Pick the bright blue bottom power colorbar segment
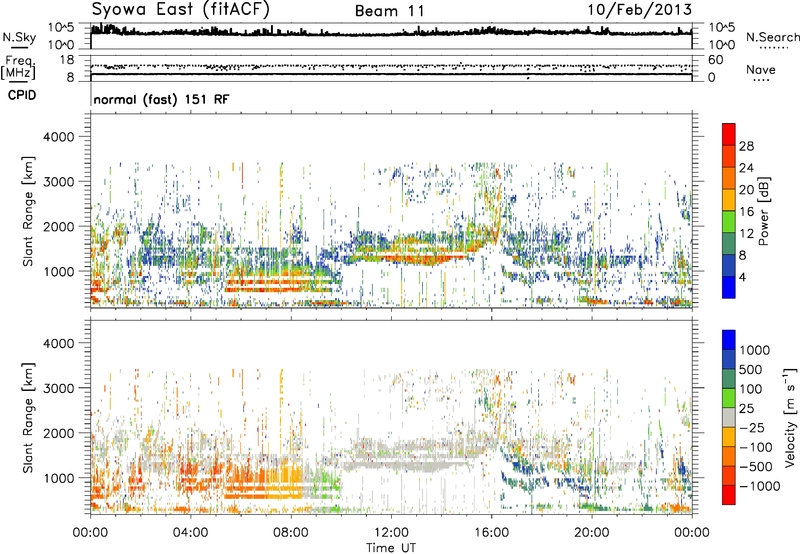The width and height of the screenshot is (800, 554). 729,287
